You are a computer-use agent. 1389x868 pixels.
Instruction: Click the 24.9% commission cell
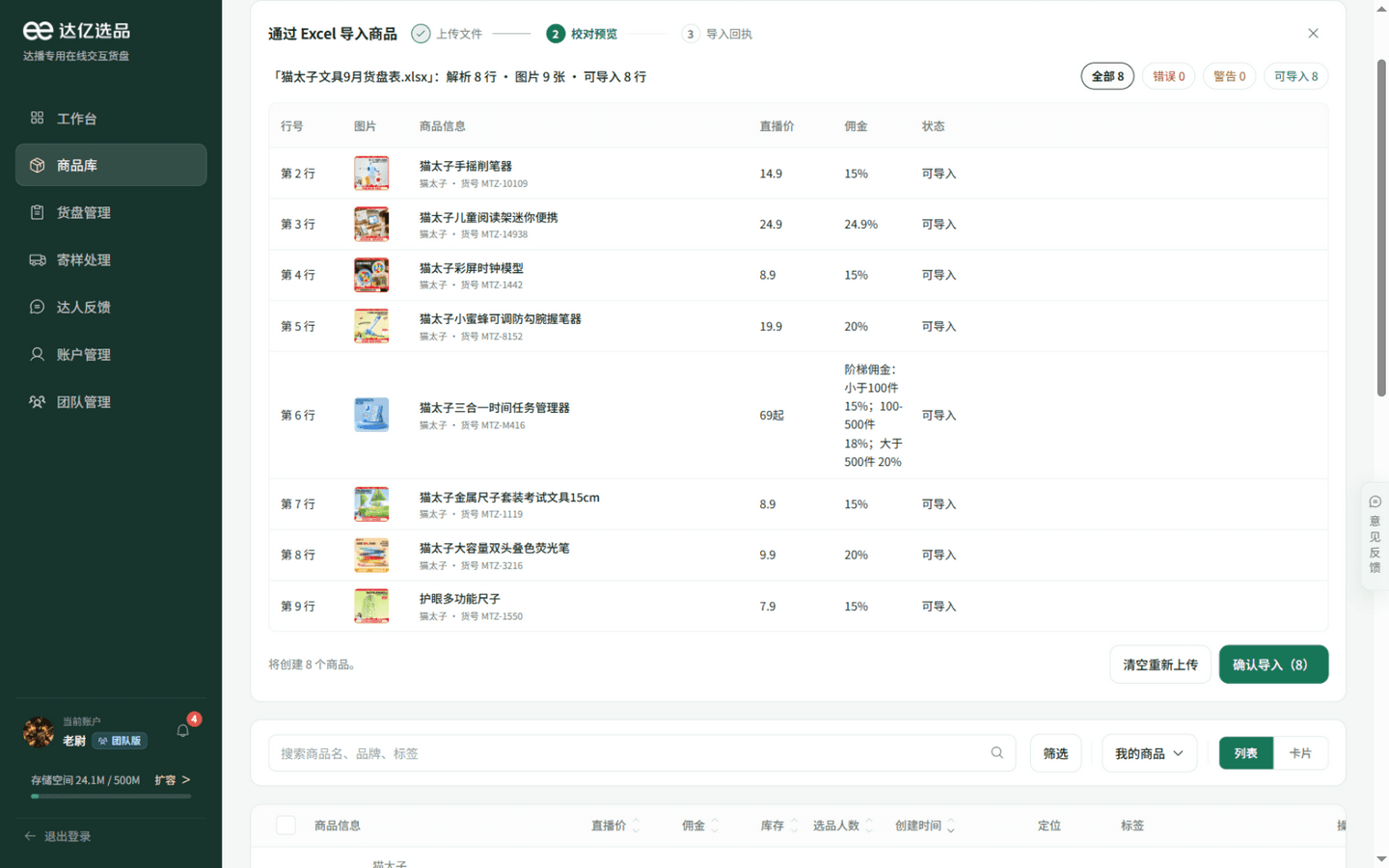click(861, 224)
